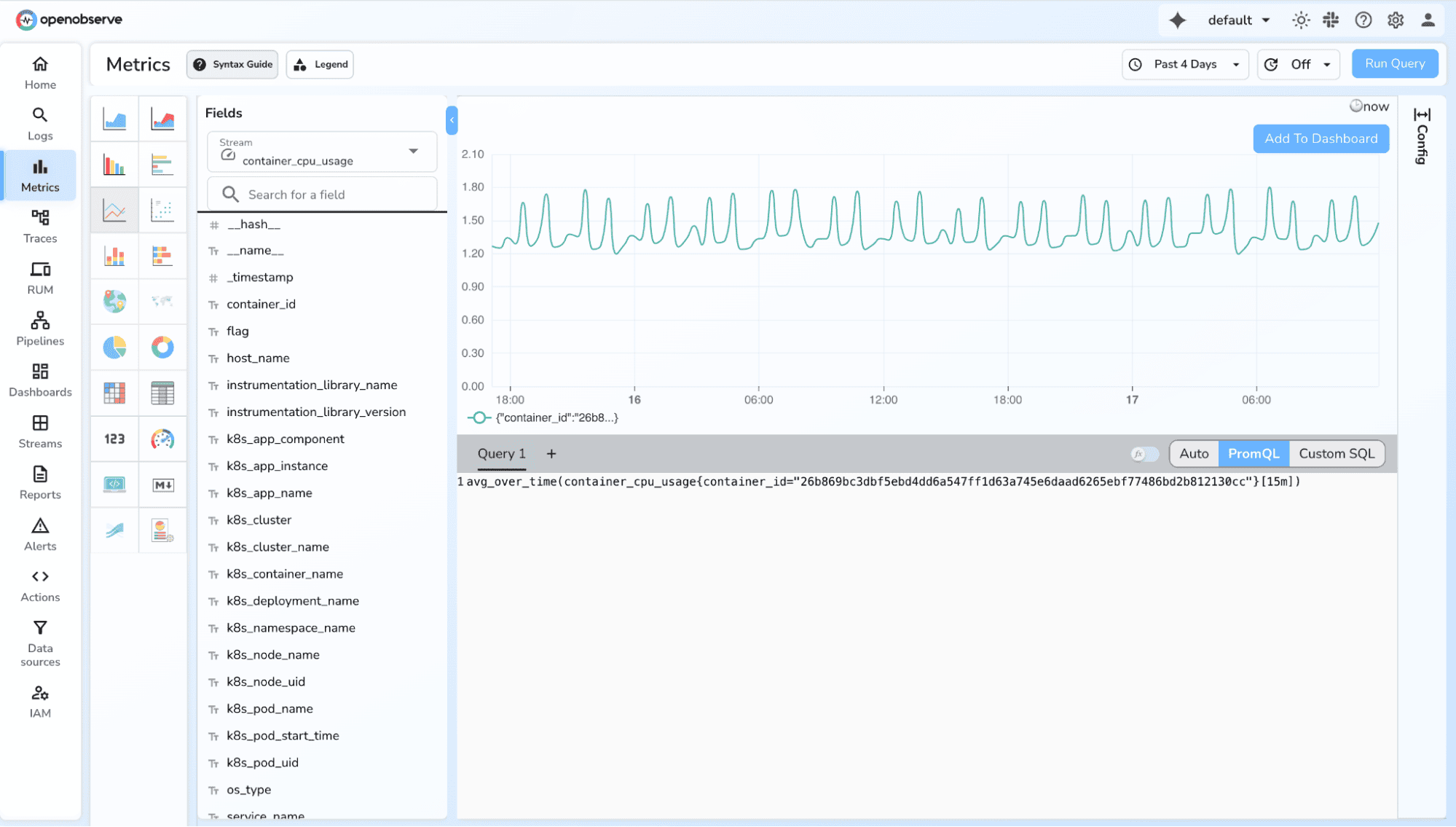Open Alerts from the sidebar
This screenshot has height=827, width=1456.
coord(40,534)
